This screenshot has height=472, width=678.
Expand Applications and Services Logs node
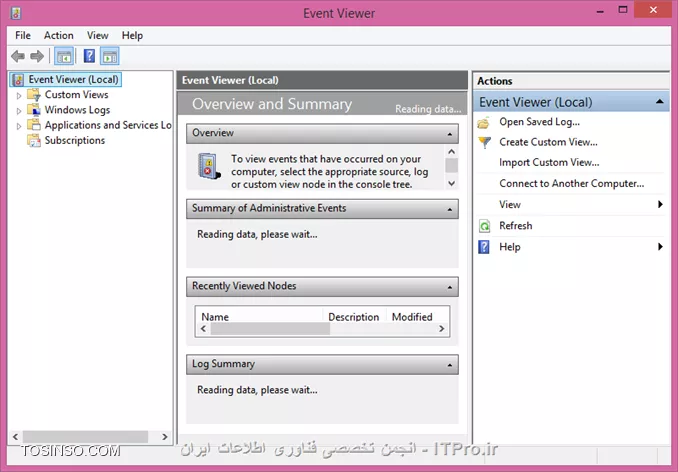(19, 126)
